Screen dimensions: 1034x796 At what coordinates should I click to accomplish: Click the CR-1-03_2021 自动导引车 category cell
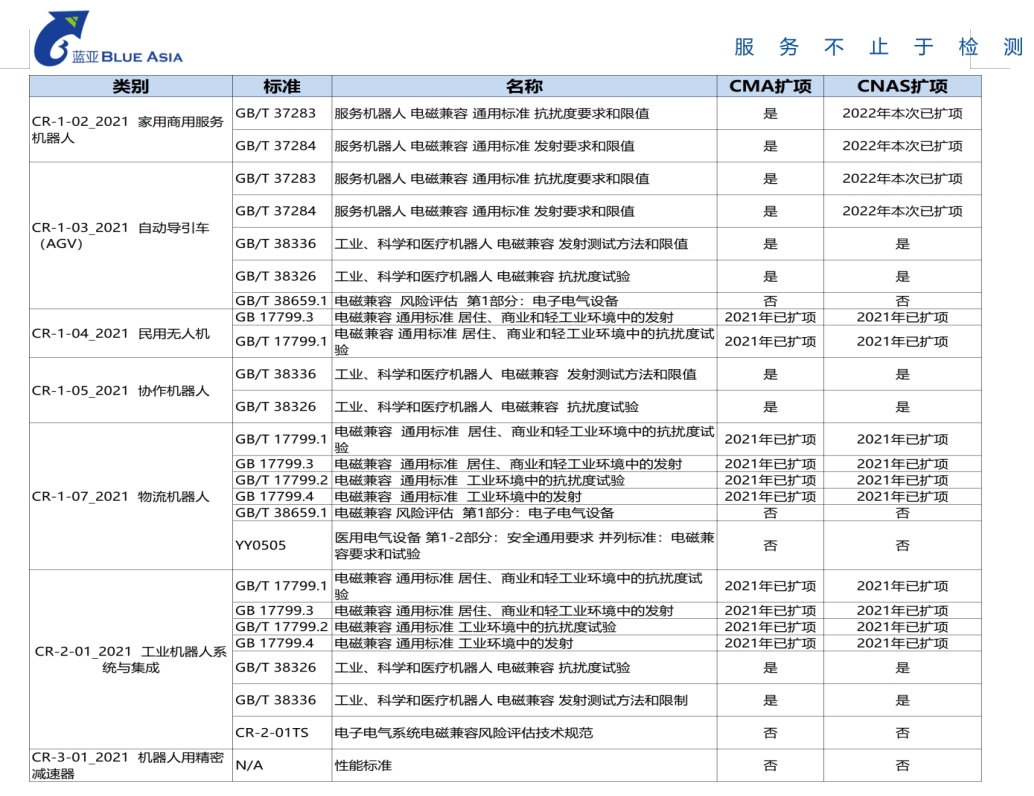pyautogui.click(x=121, y=235)
